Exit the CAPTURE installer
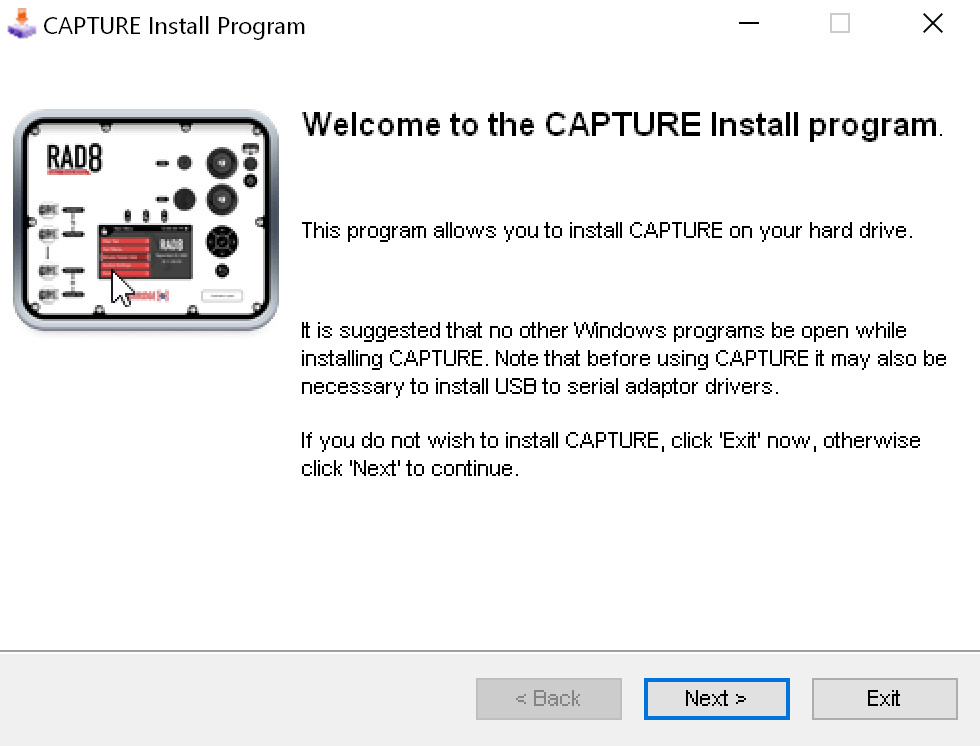 click(x=884, y=699)
